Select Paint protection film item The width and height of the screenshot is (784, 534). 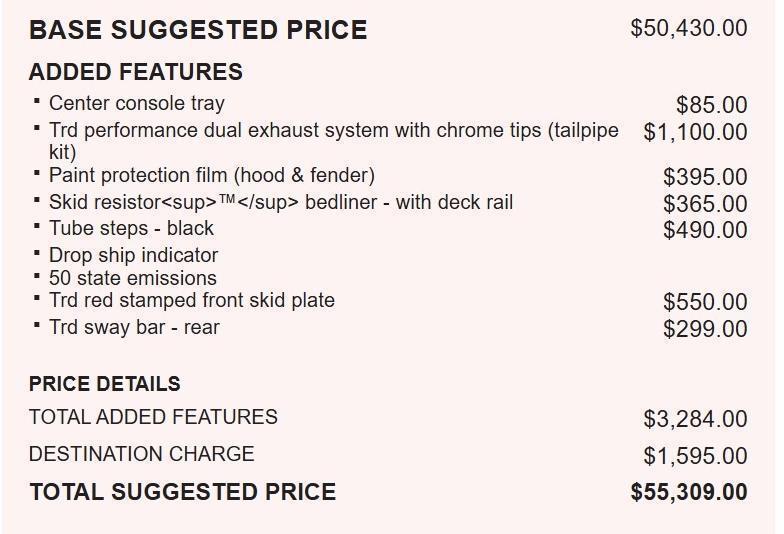tap(212, 176)
